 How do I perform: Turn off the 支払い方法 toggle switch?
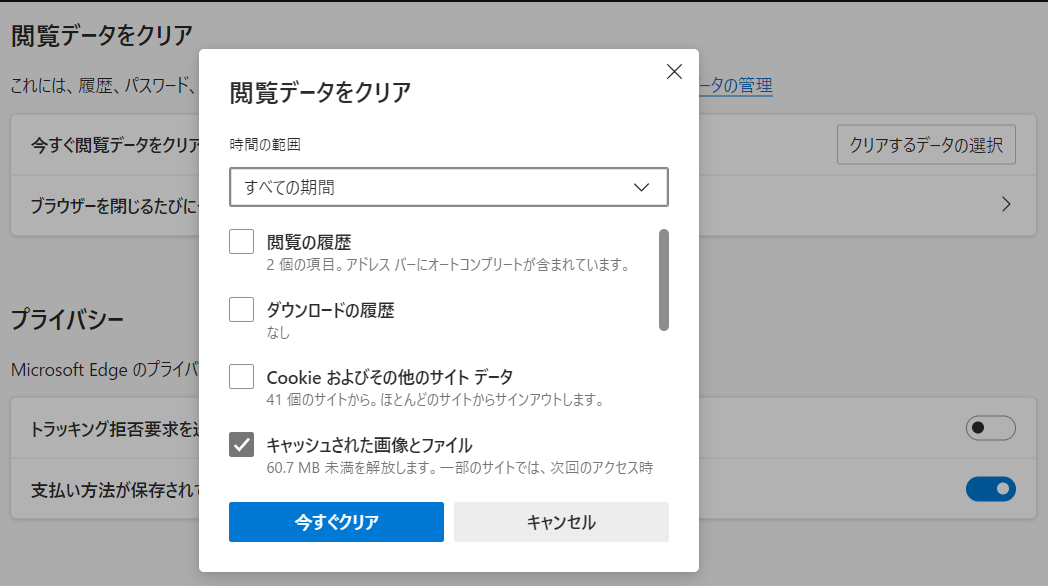click(x=990, y=489)
